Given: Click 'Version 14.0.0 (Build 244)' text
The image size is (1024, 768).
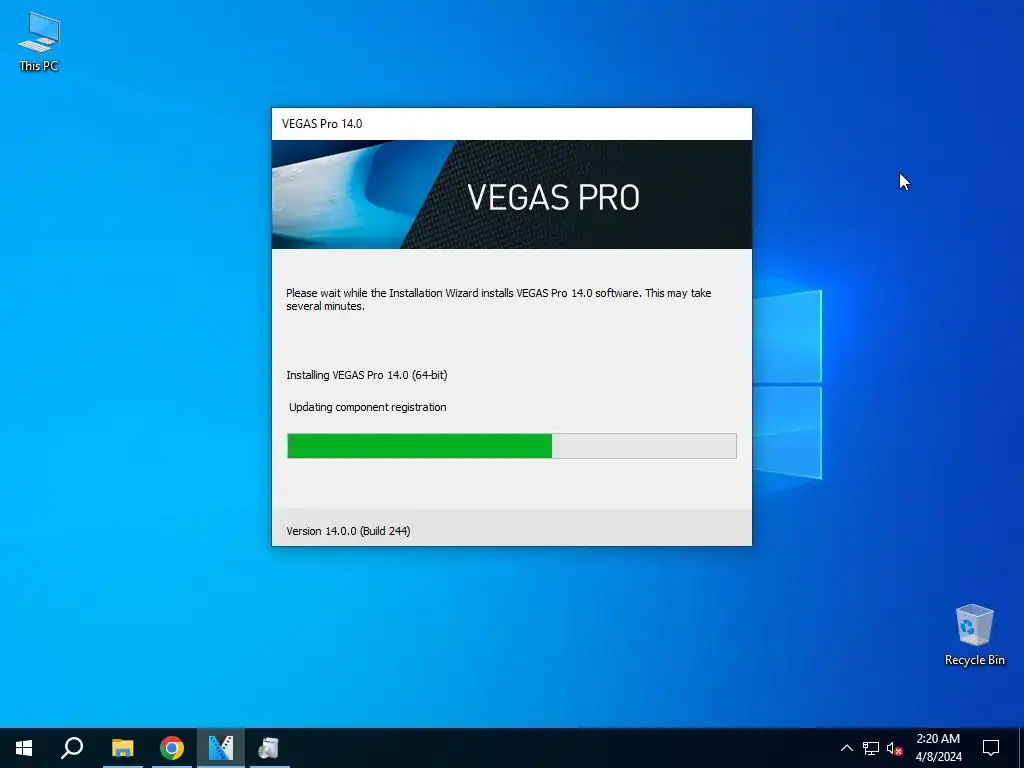Looking at the screenshot, I should tap(348, 531).
